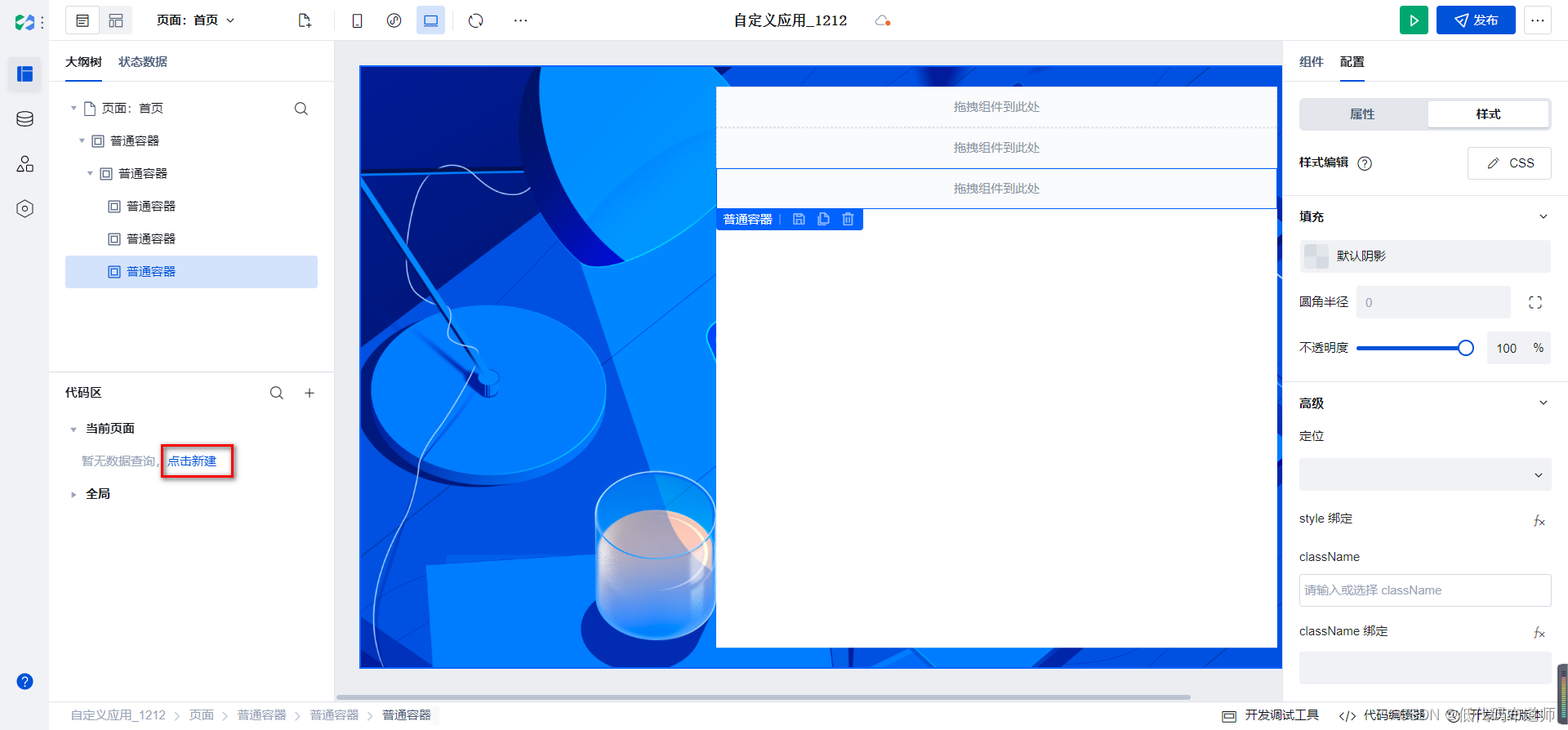The image size is (1568, 730).
Task: Switch to 状态数据 tab
Action: pyautogui.click(x=143, y=62)
